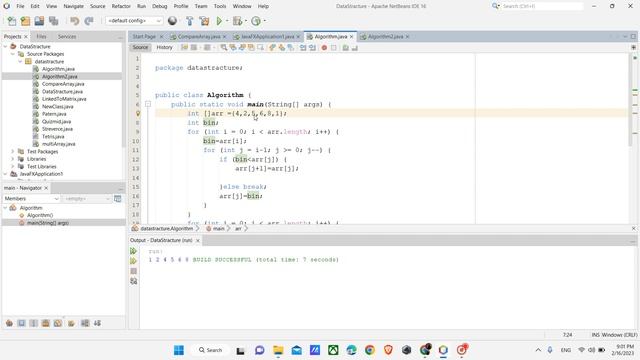Click main in the breadcrumb bar
The image size is (640, 360).
[218, 229]
